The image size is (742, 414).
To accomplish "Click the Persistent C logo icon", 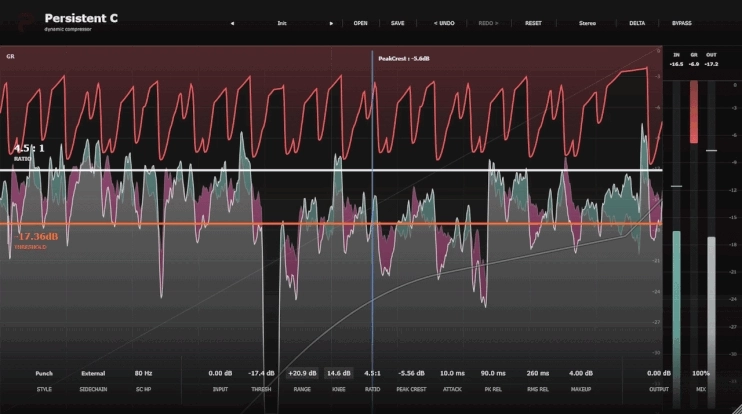I will point(26,22).
